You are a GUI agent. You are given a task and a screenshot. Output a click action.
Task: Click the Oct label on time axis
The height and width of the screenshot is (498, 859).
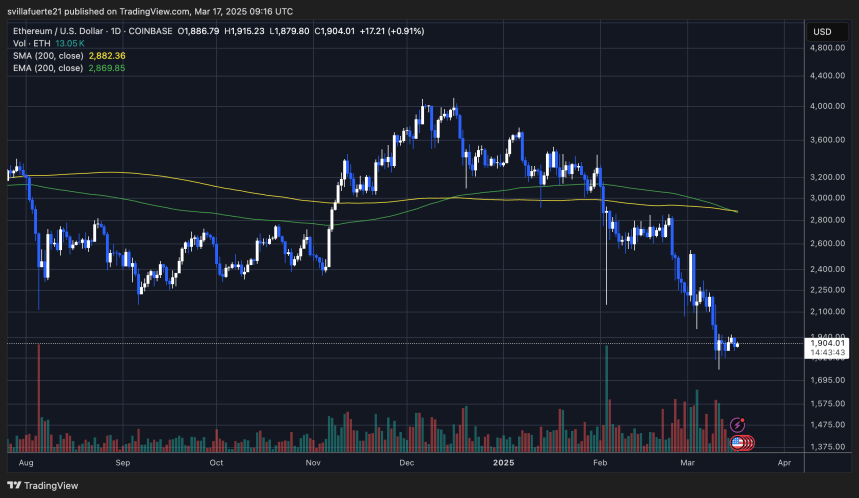216,462
